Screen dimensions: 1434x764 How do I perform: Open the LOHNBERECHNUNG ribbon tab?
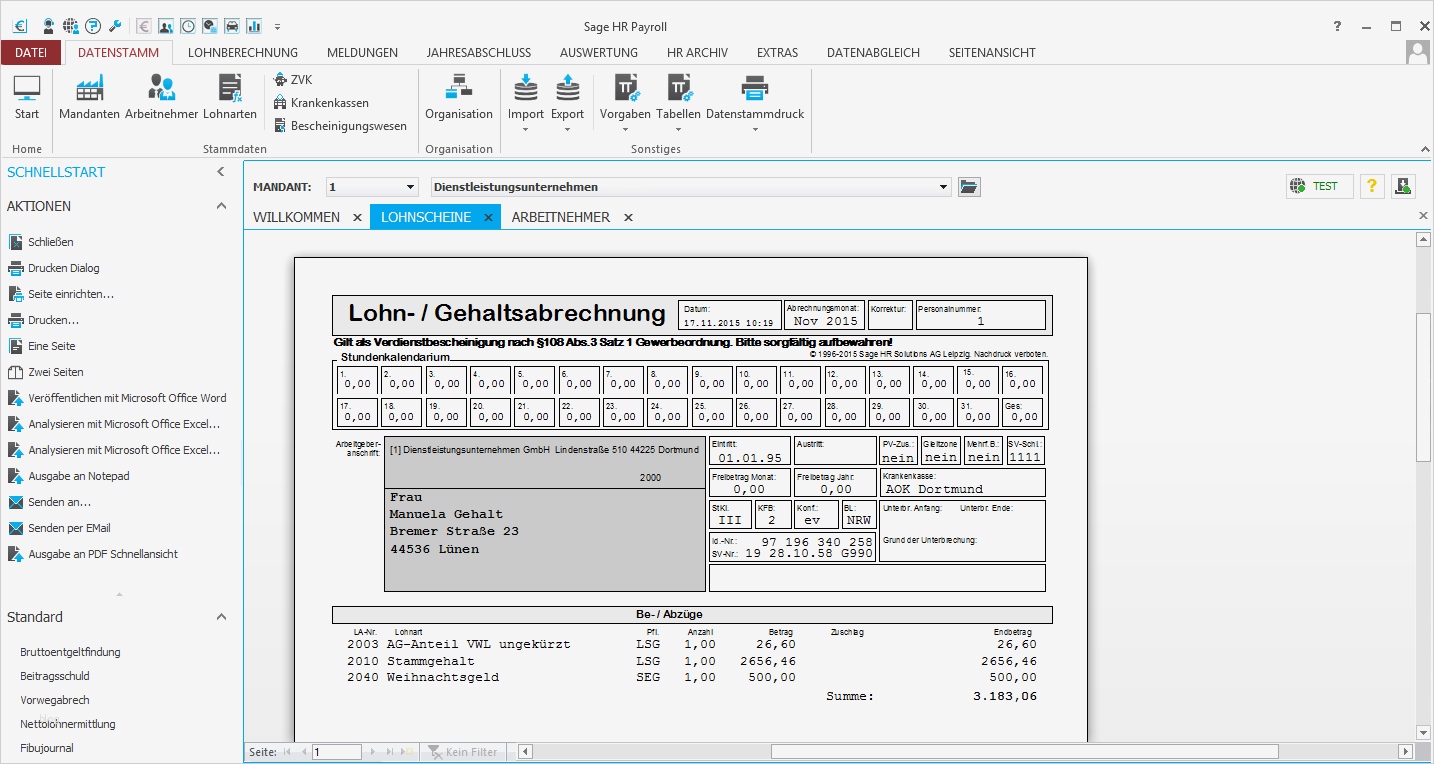pyautogui.click(x=244, y=52)
